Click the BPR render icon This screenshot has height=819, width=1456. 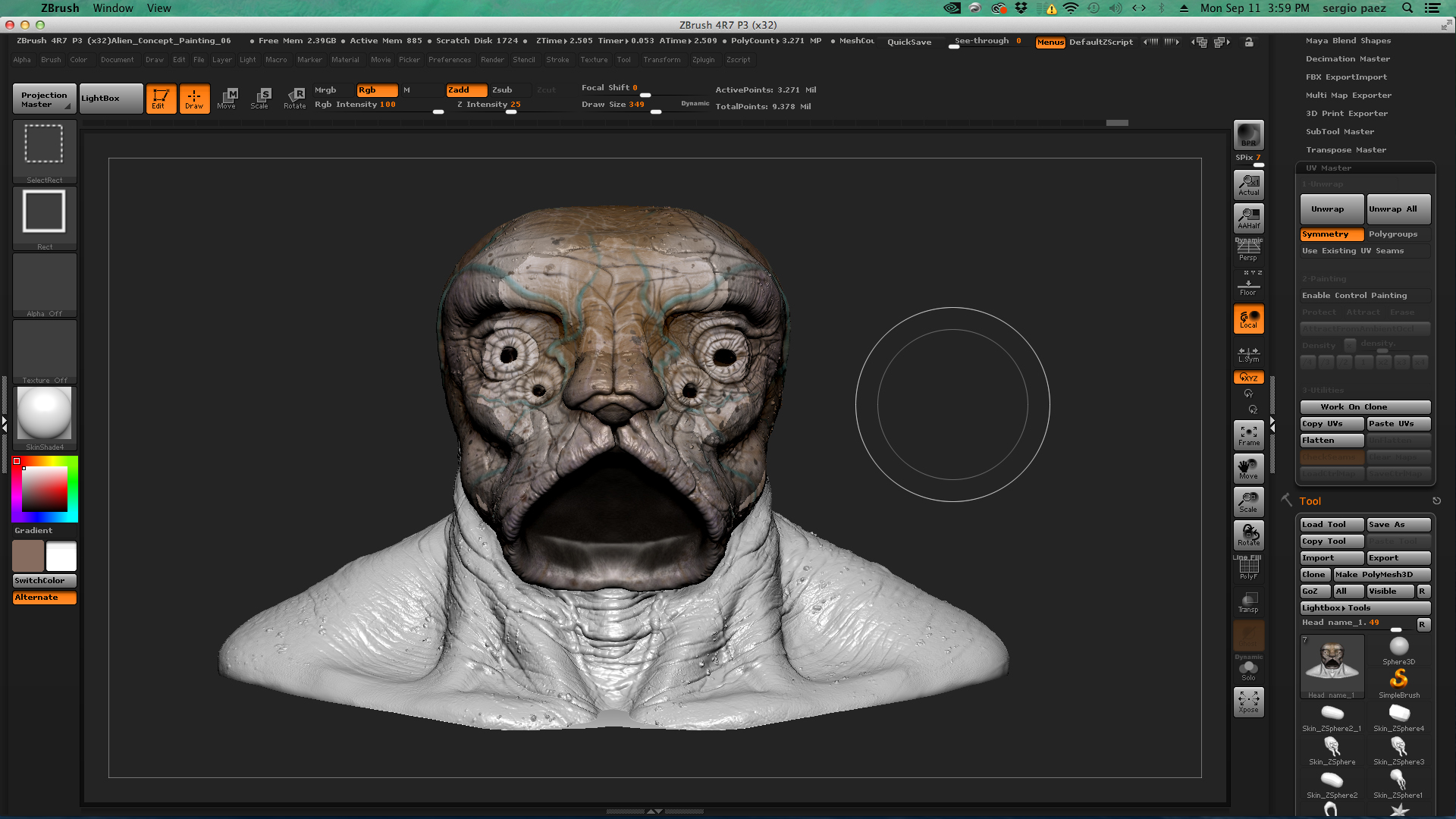[1248, 135]
